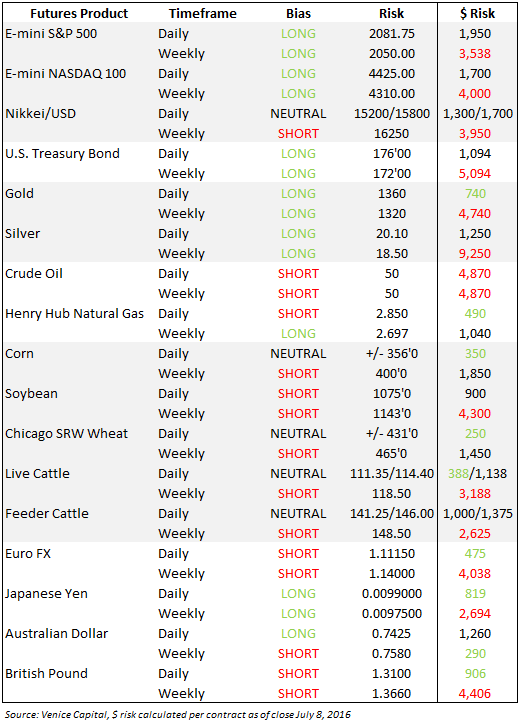Select Feeder Cattle weekly $ risk 2,625

[x=475, y=534]
